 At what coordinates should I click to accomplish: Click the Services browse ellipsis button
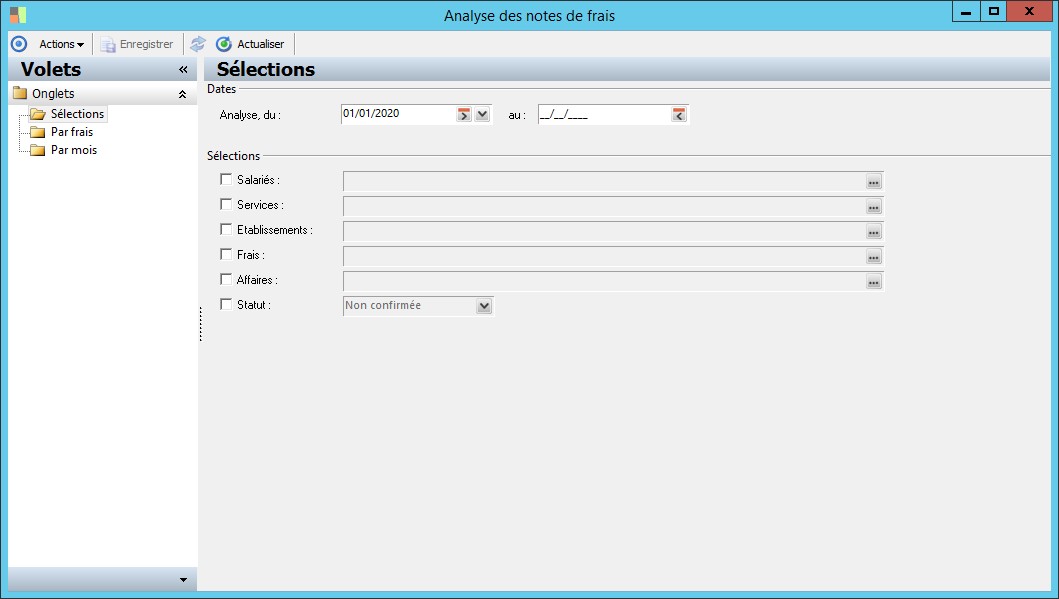pyautogui.click(x=874, y=207)
